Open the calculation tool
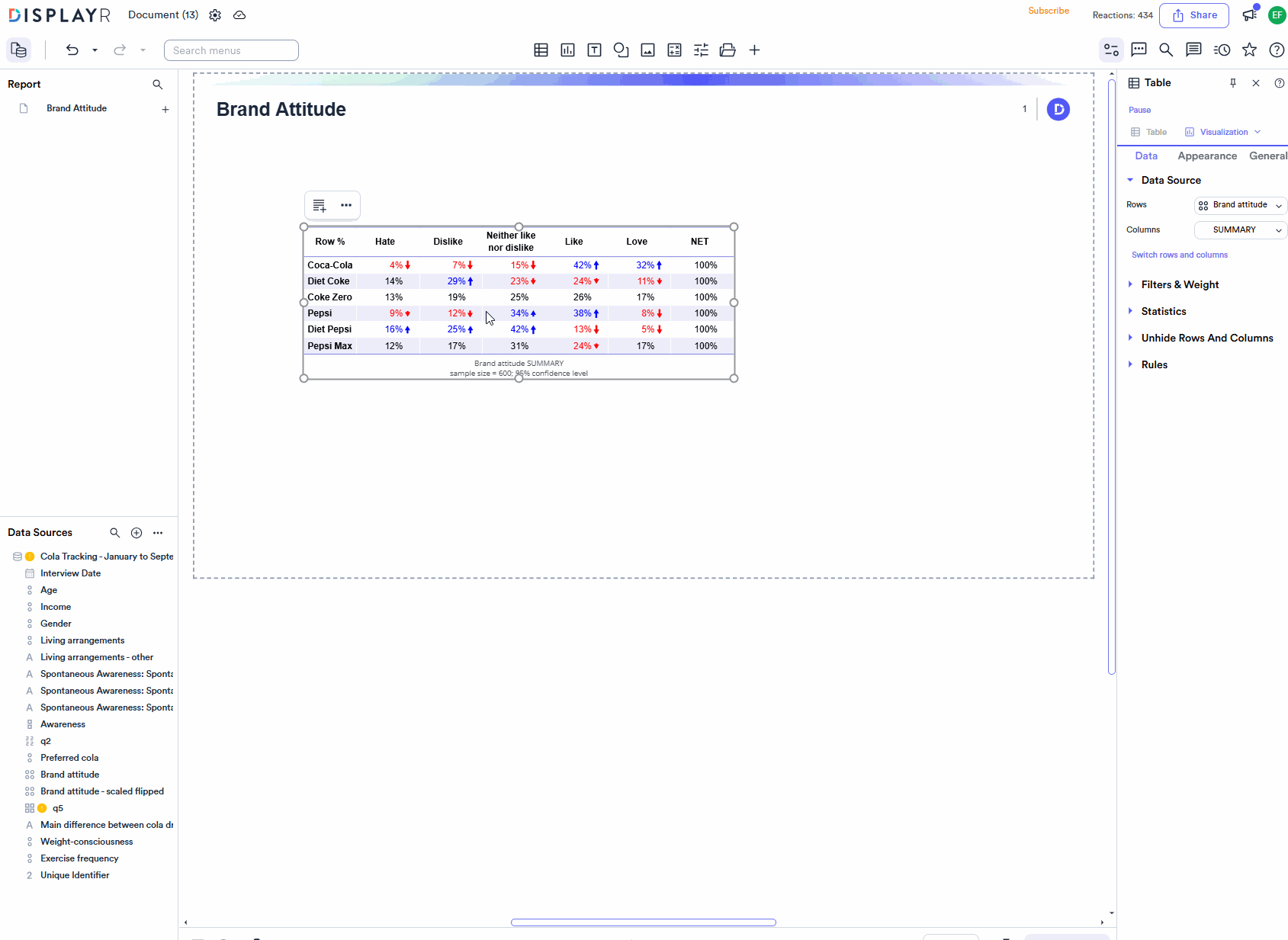 coord(674,50)
